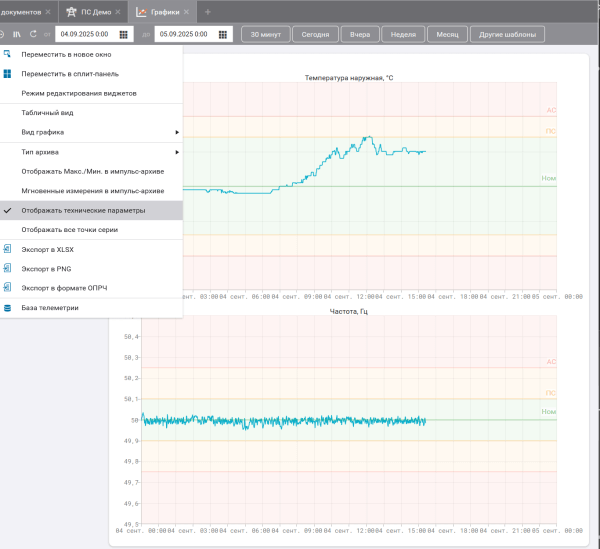Close the 'Графики' tab
Screen dimensions: 600x549
(187, 11)
